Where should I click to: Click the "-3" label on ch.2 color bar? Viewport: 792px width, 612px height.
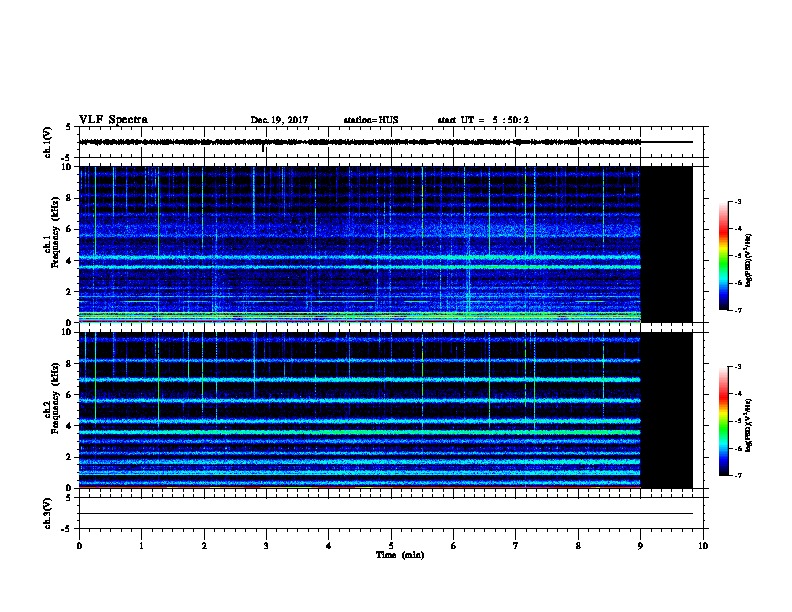pyautogui.click(x=738, y=367)
